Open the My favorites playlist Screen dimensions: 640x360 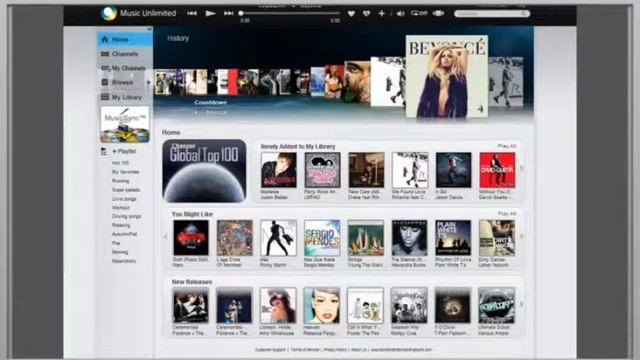pos(125,172)
